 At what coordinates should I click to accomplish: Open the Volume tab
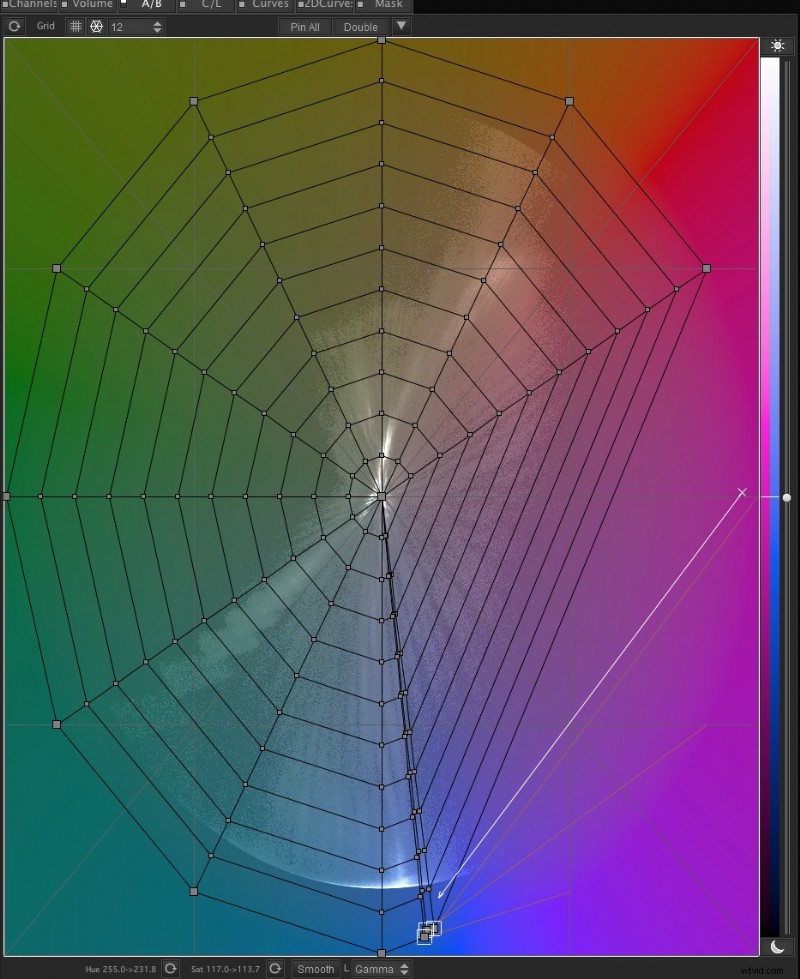coord(91,5)
